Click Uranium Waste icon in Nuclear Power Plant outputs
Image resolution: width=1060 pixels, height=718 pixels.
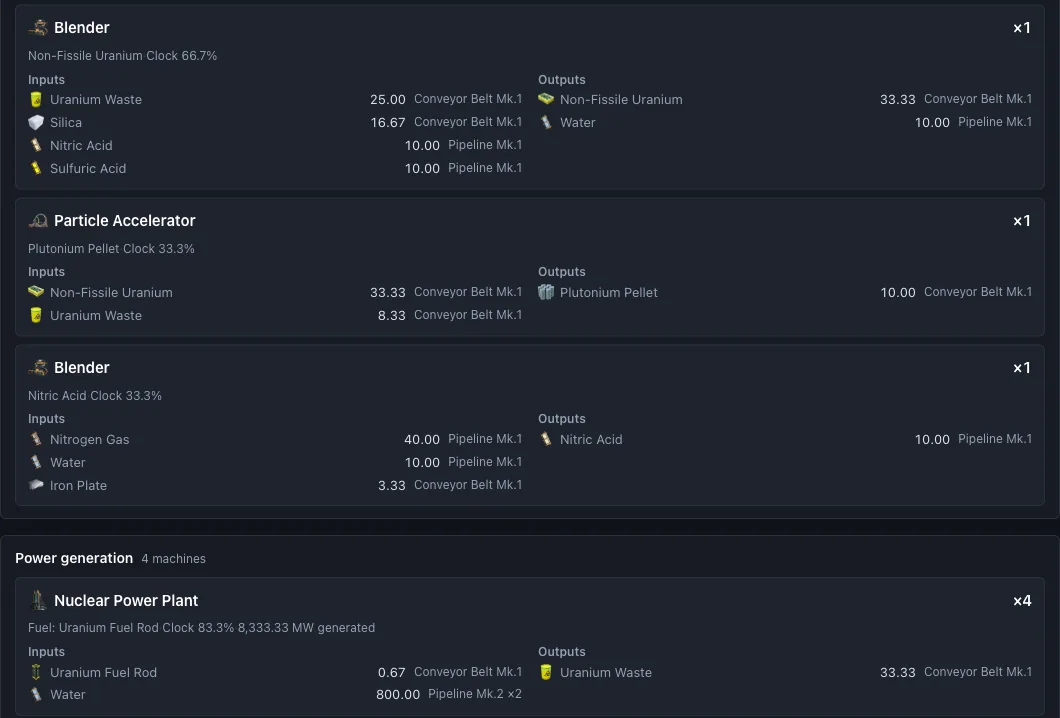[546, 672]
